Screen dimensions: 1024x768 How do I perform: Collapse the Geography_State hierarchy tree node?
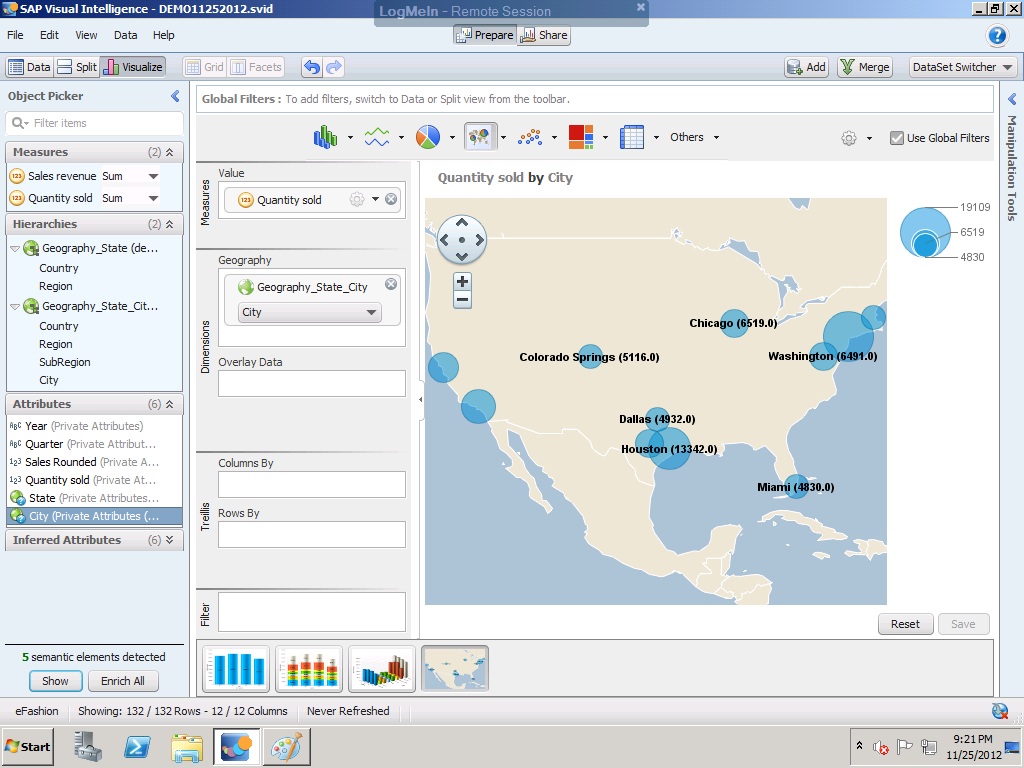click(15, 249)
